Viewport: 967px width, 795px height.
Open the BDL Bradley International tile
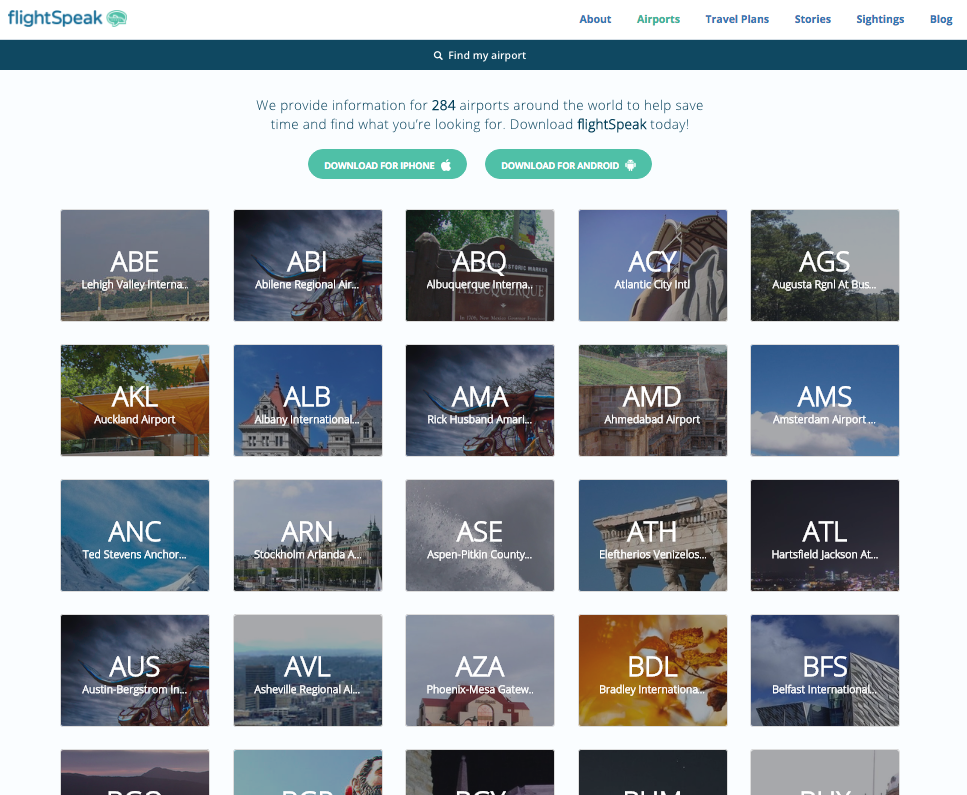point(652,670)
